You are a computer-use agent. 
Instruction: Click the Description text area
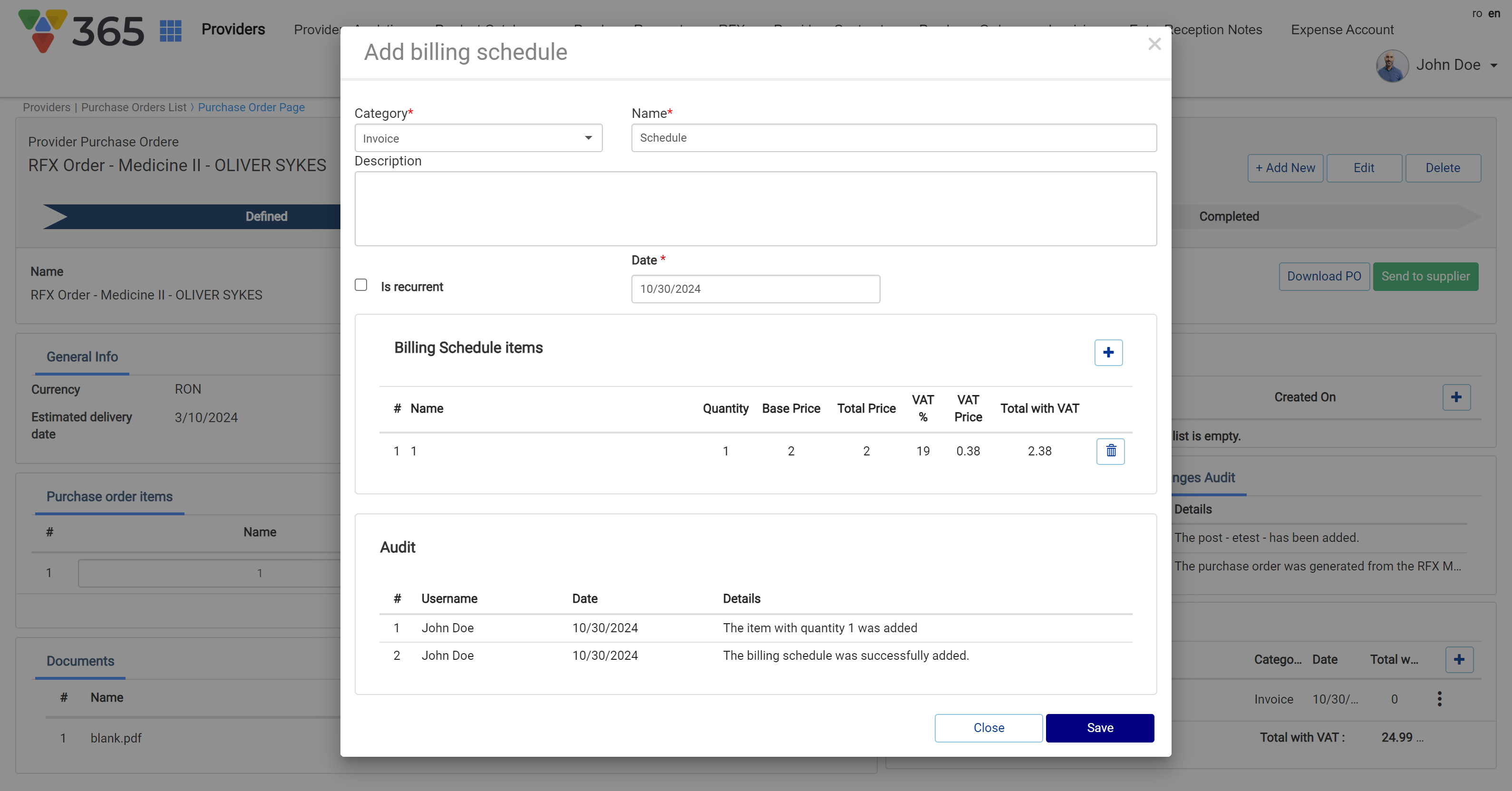tap(756, 208)
